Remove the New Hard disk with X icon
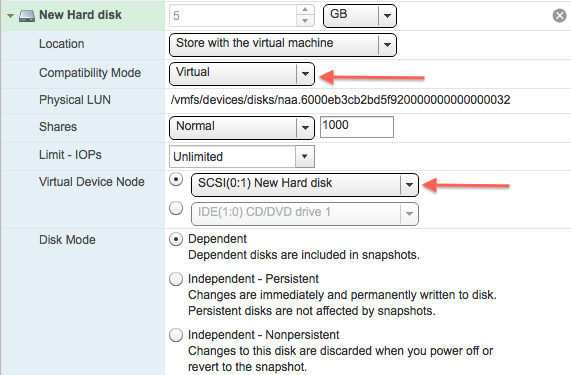 559,16
